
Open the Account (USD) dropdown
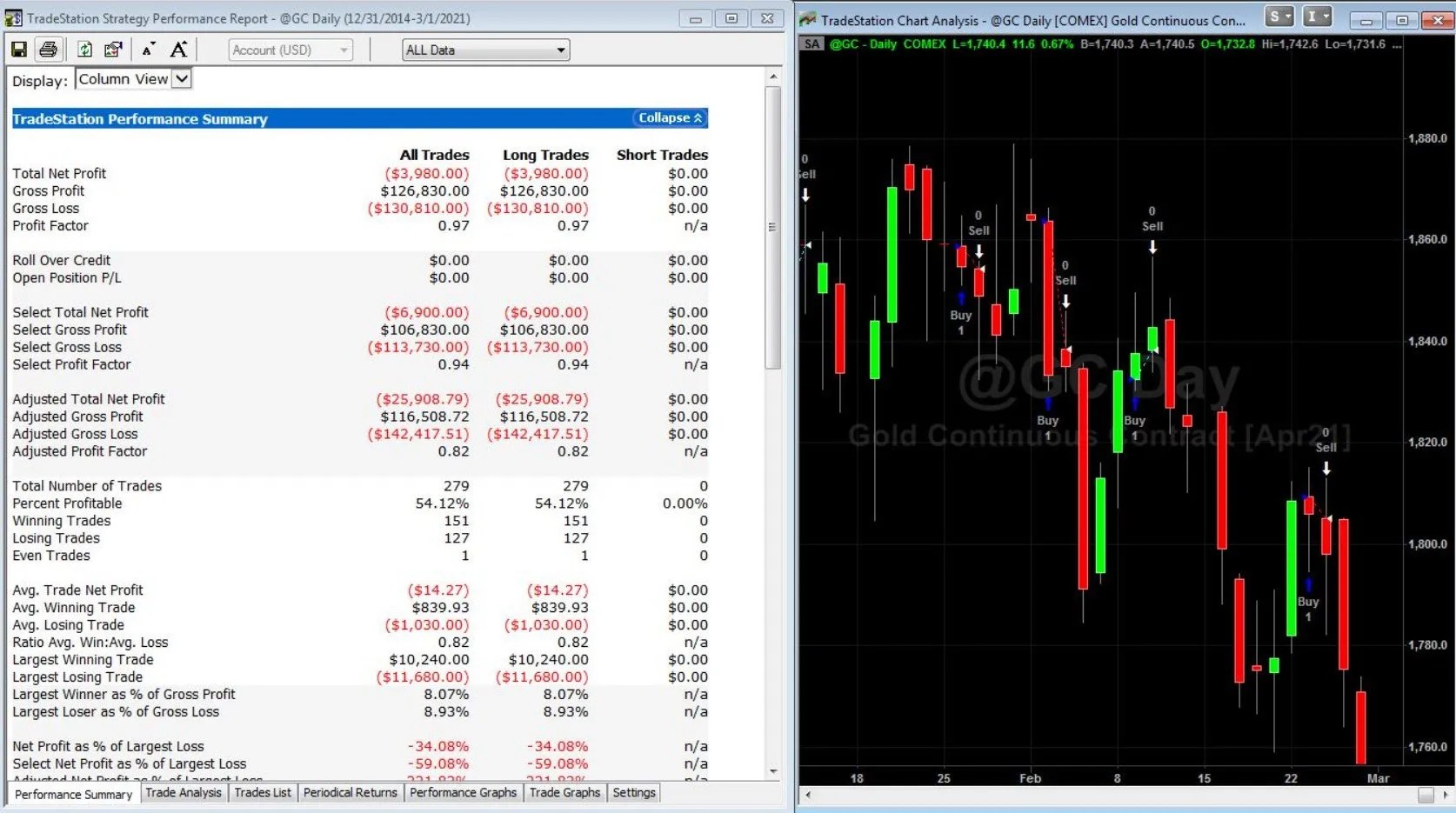coord(343,50)
